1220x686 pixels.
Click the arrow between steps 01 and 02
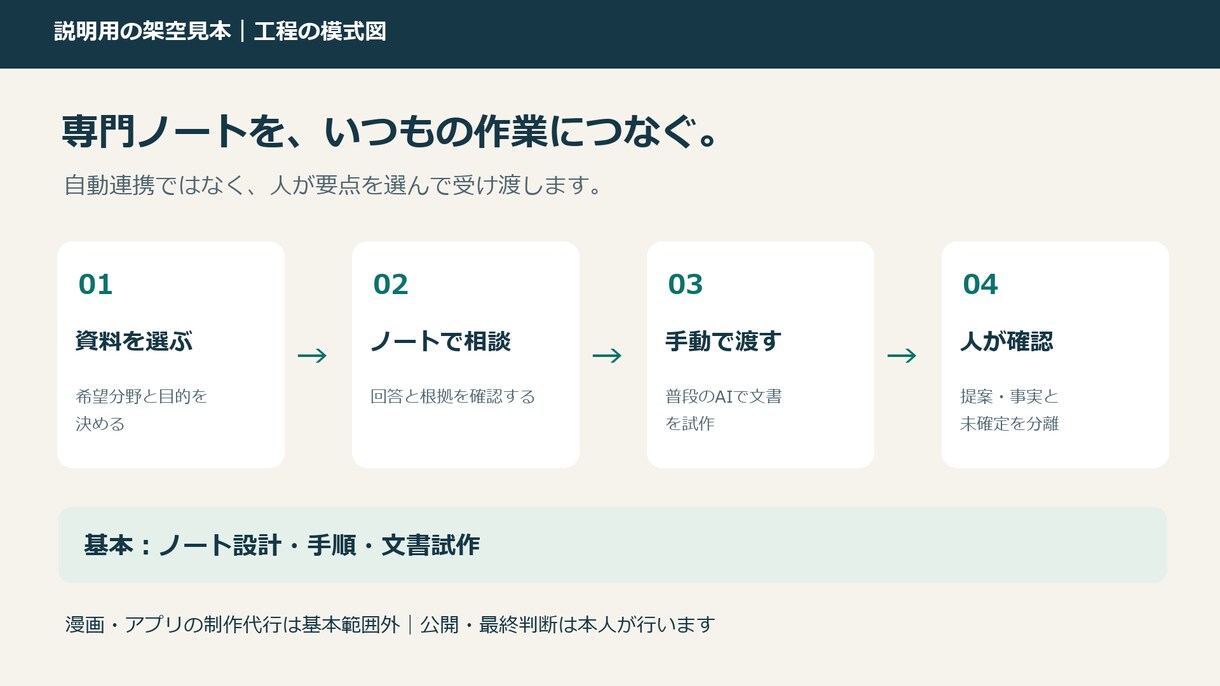point(313,356)
